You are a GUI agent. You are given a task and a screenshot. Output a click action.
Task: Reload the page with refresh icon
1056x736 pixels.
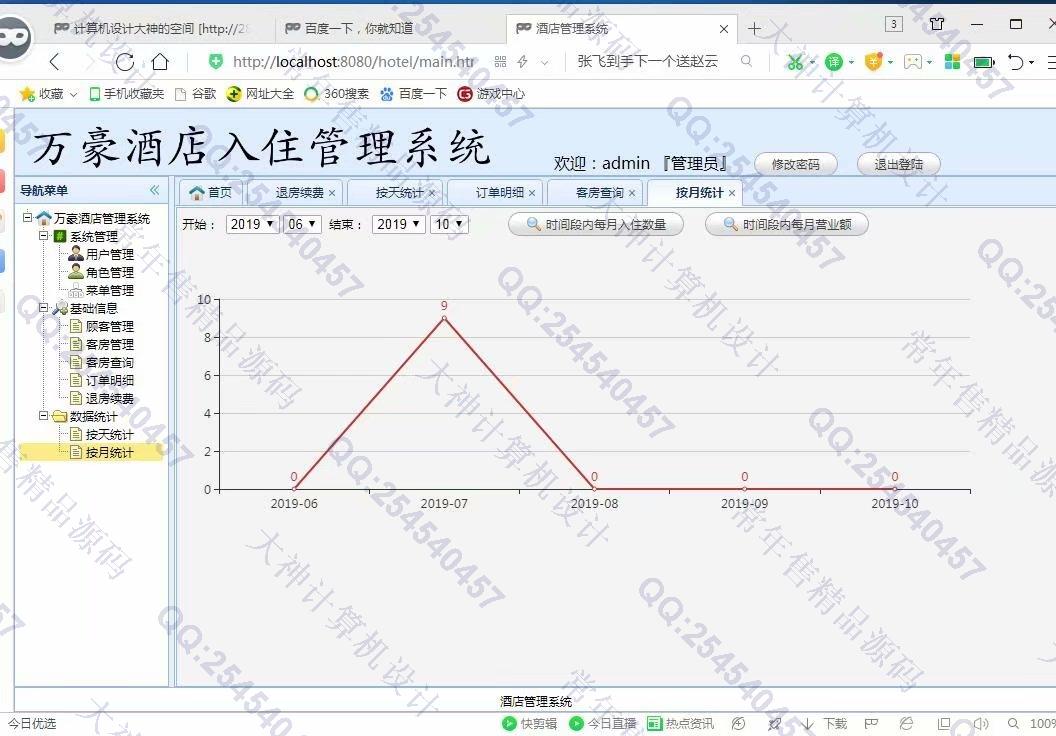(125, 62)
